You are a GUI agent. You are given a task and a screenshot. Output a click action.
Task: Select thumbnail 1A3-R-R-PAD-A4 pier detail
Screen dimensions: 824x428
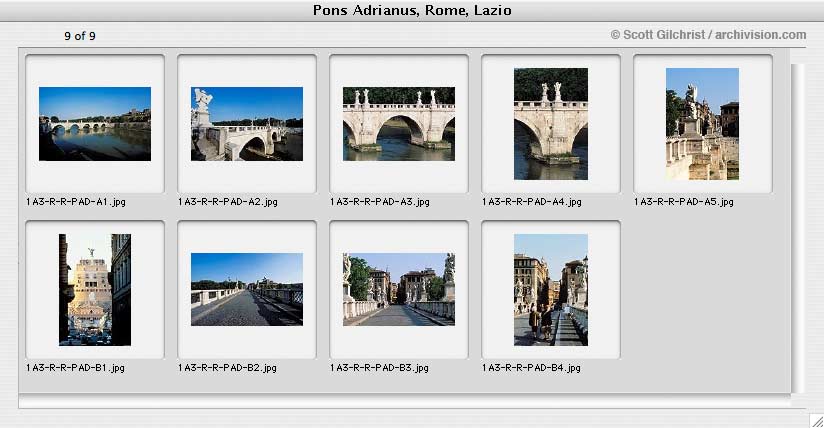tap(551, 124)
